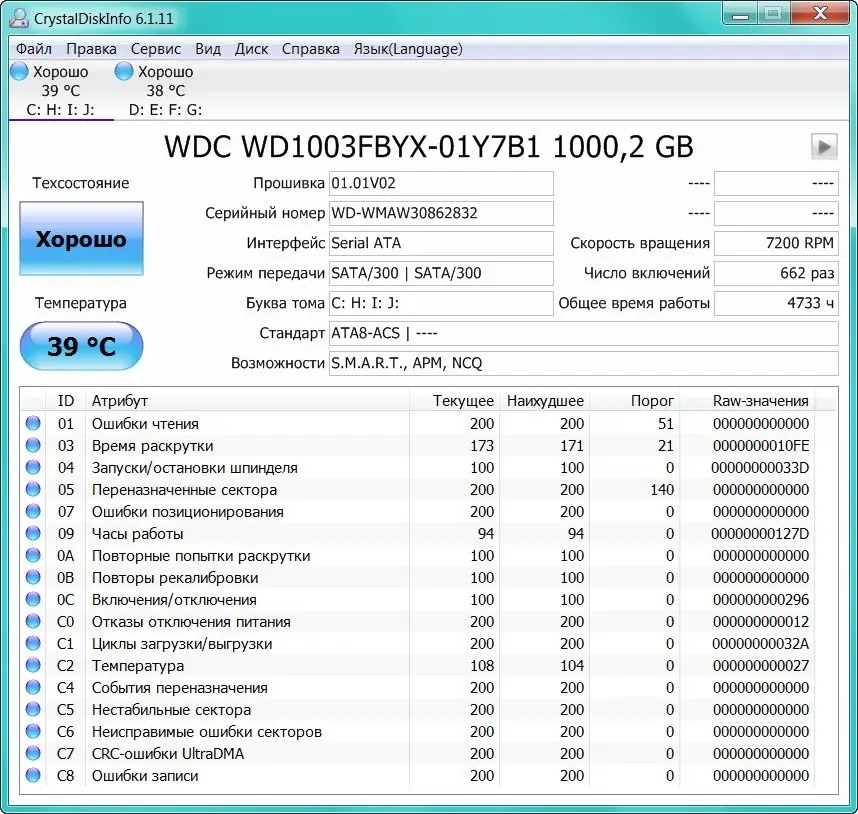The width and height of the screenshot is (858, 814).
Task: Click disk title WDC WD1003FBYX-01Y7B1 1000,2 GB
Action: click(428, 147)
